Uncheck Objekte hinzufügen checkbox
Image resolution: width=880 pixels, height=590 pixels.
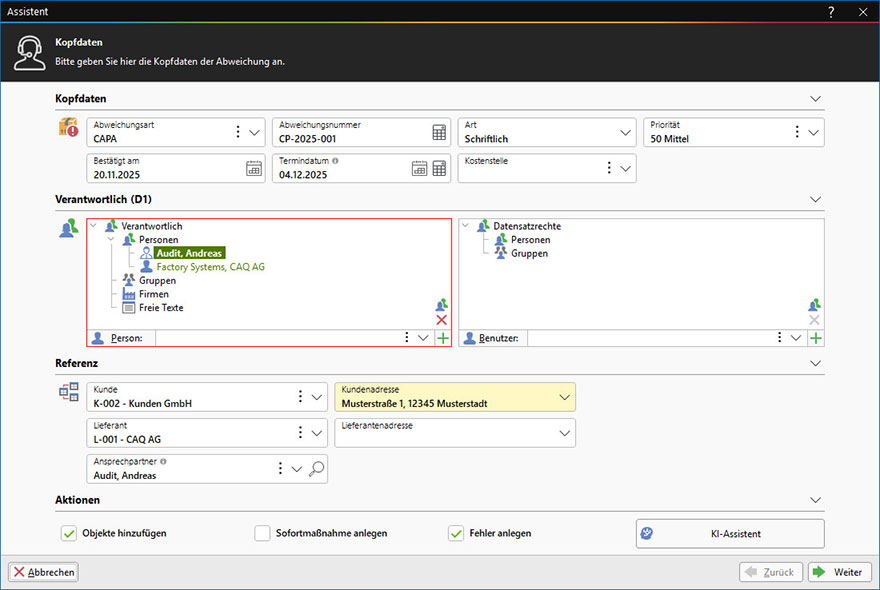69,534
